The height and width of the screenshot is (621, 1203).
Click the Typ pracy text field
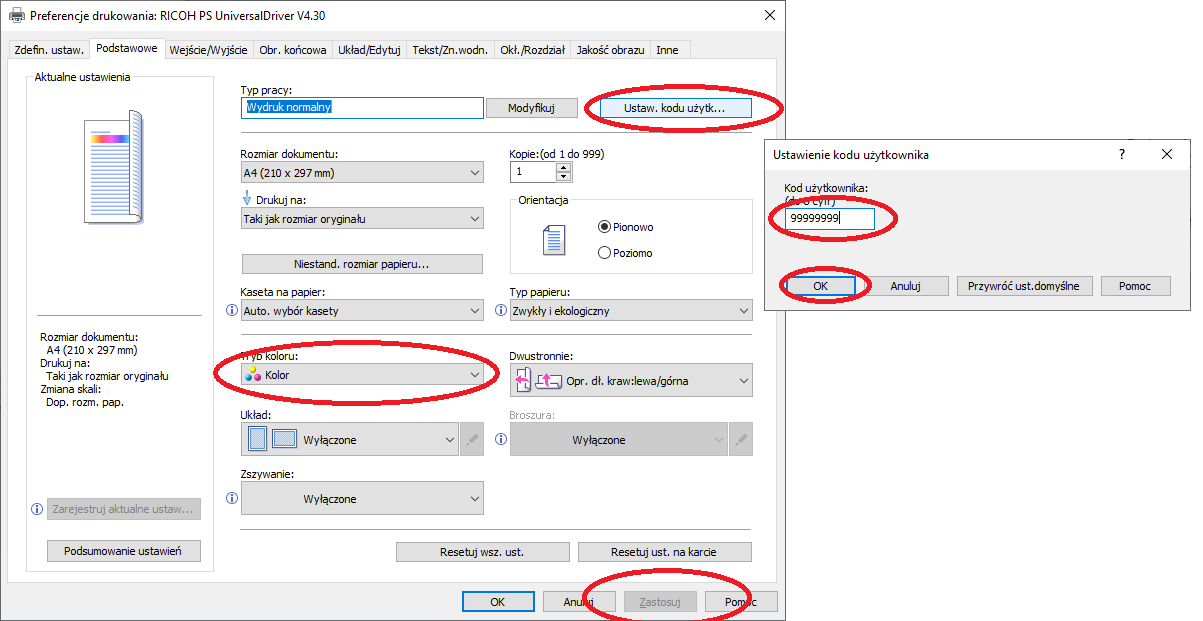click(x=362, y=107)
